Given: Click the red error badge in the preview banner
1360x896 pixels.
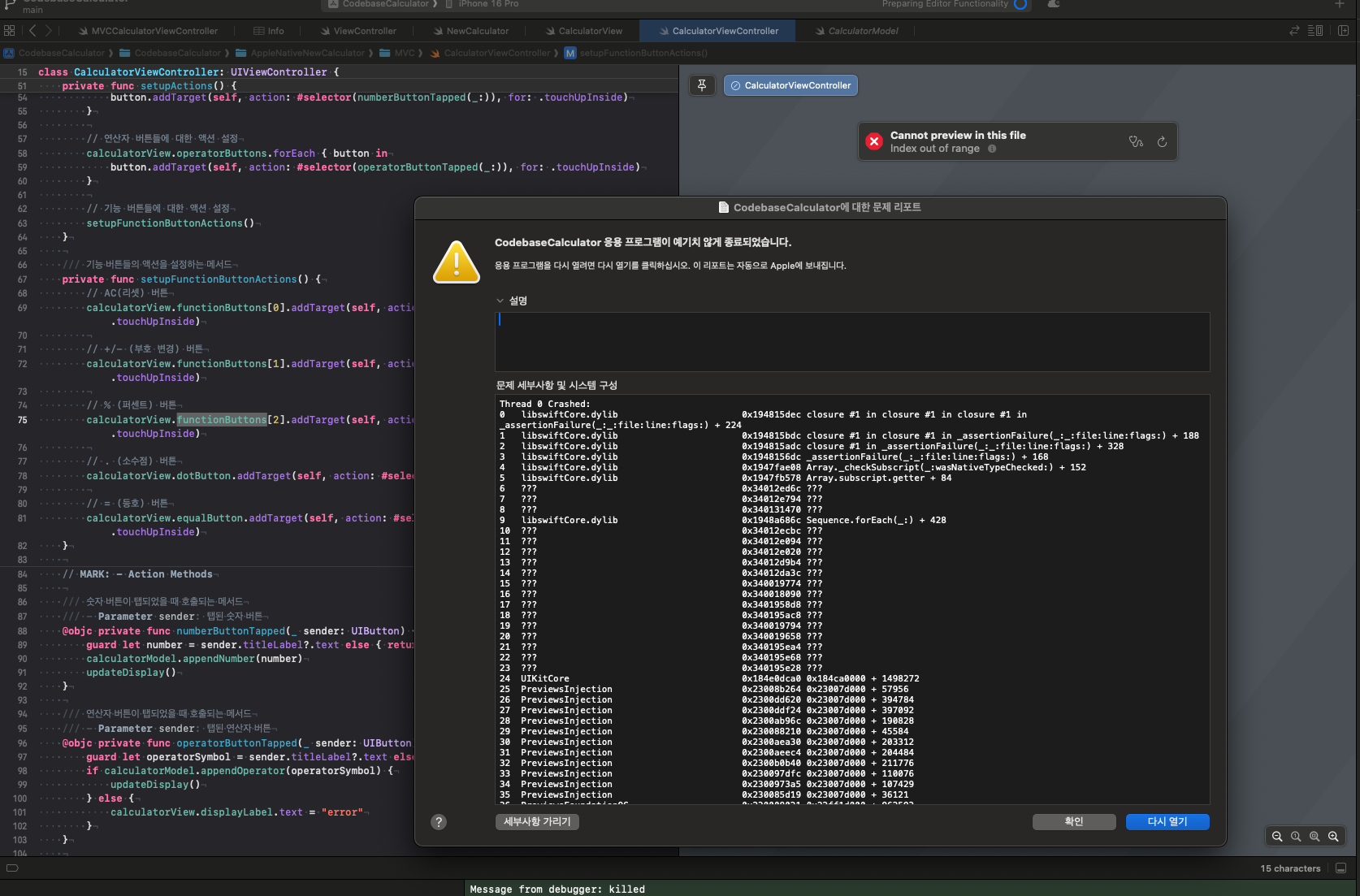Looking at the screenshot, I should tap(874, 141).
